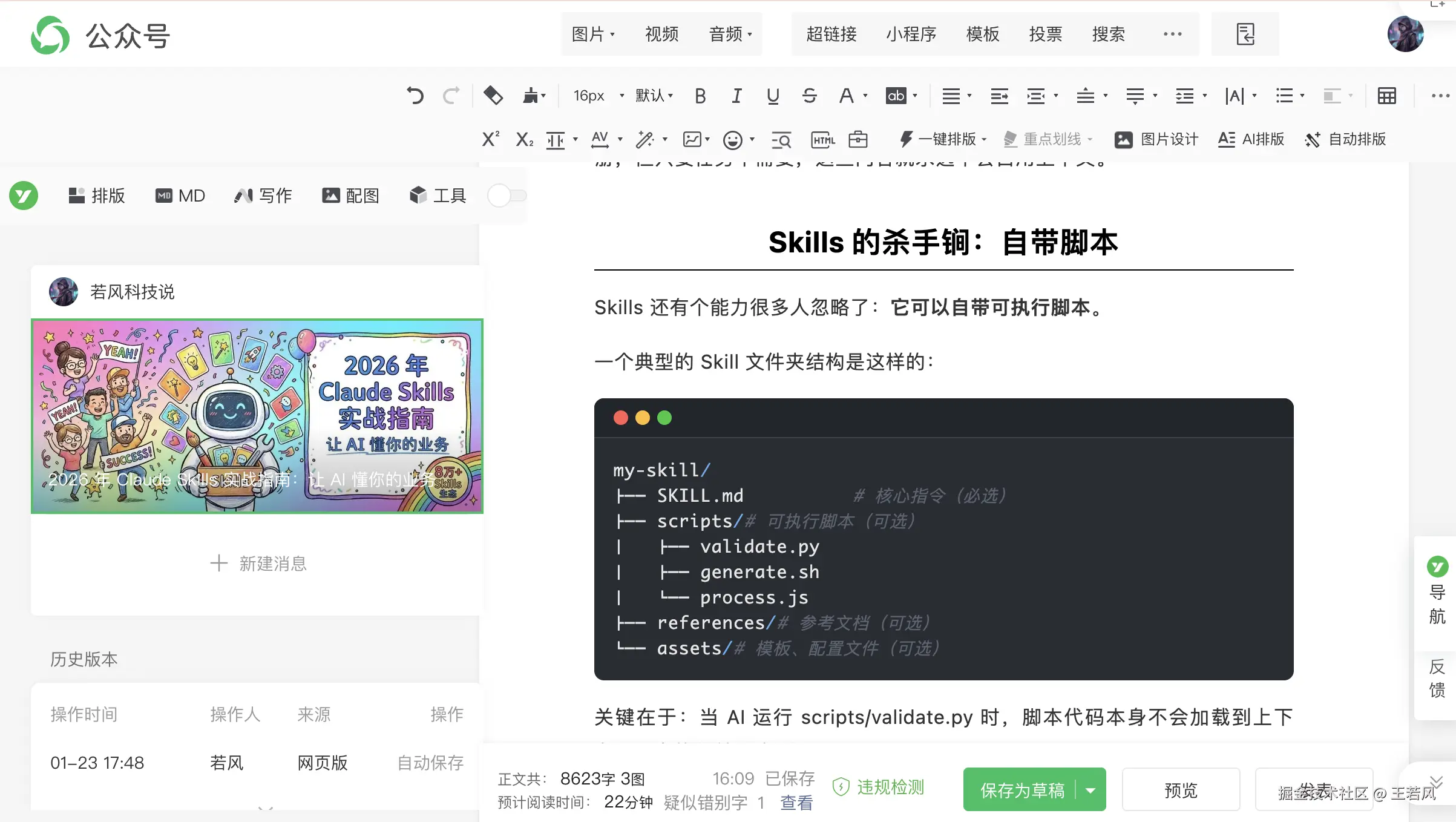Open the 排版 tab in sidebar
This screenshot has height=822, width=1456.
[97, 196]
